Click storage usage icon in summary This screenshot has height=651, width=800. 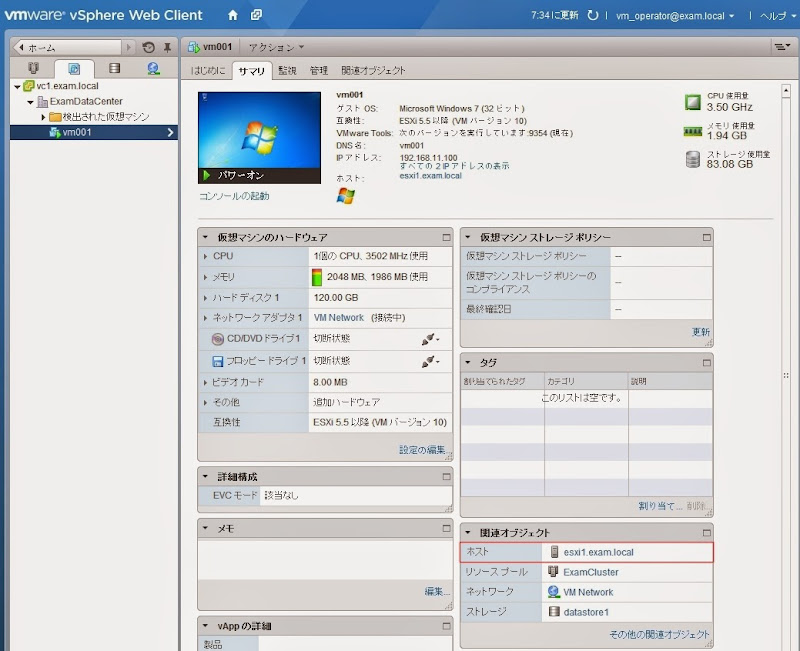(x=692, y=160)
